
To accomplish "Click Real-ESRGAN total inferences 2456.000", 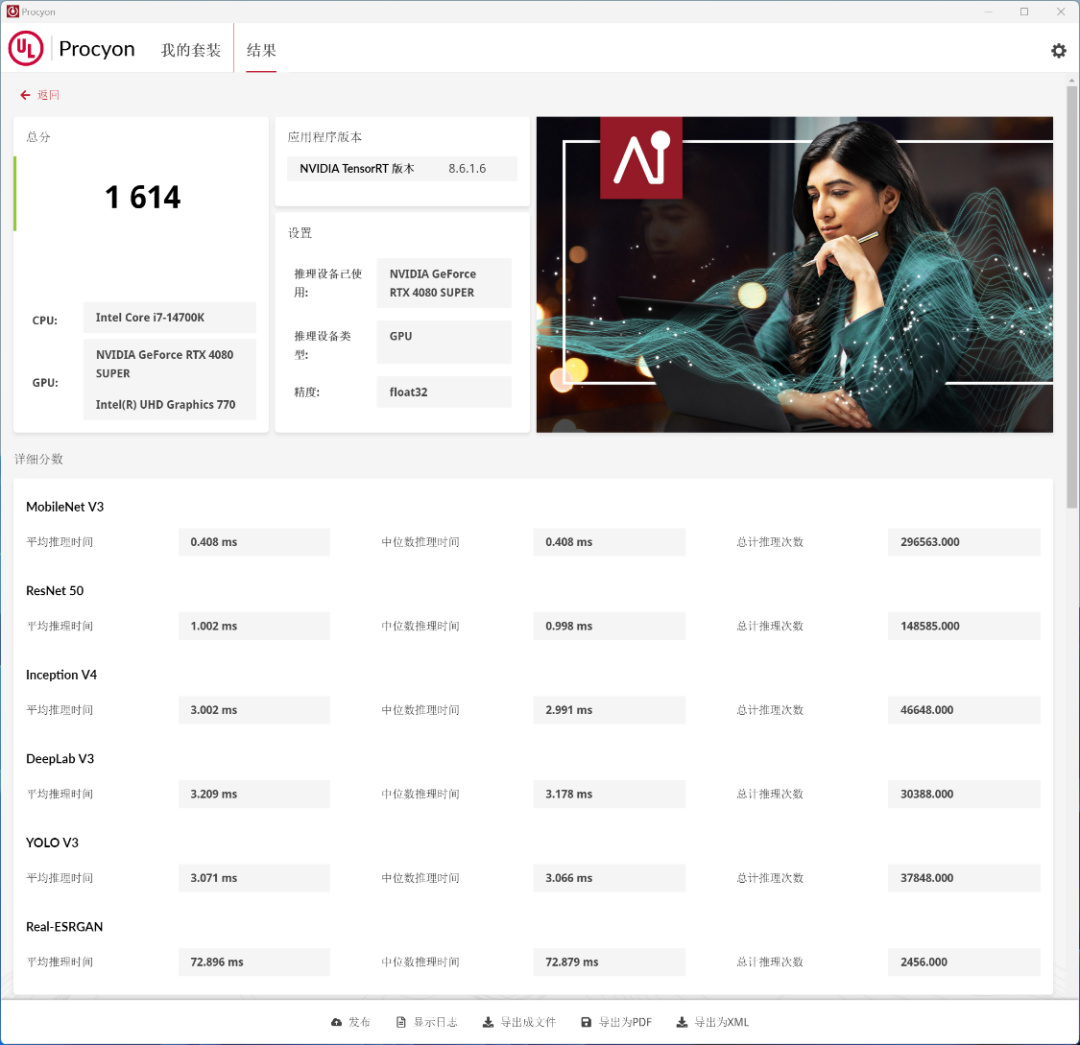I will coord(964,962).
